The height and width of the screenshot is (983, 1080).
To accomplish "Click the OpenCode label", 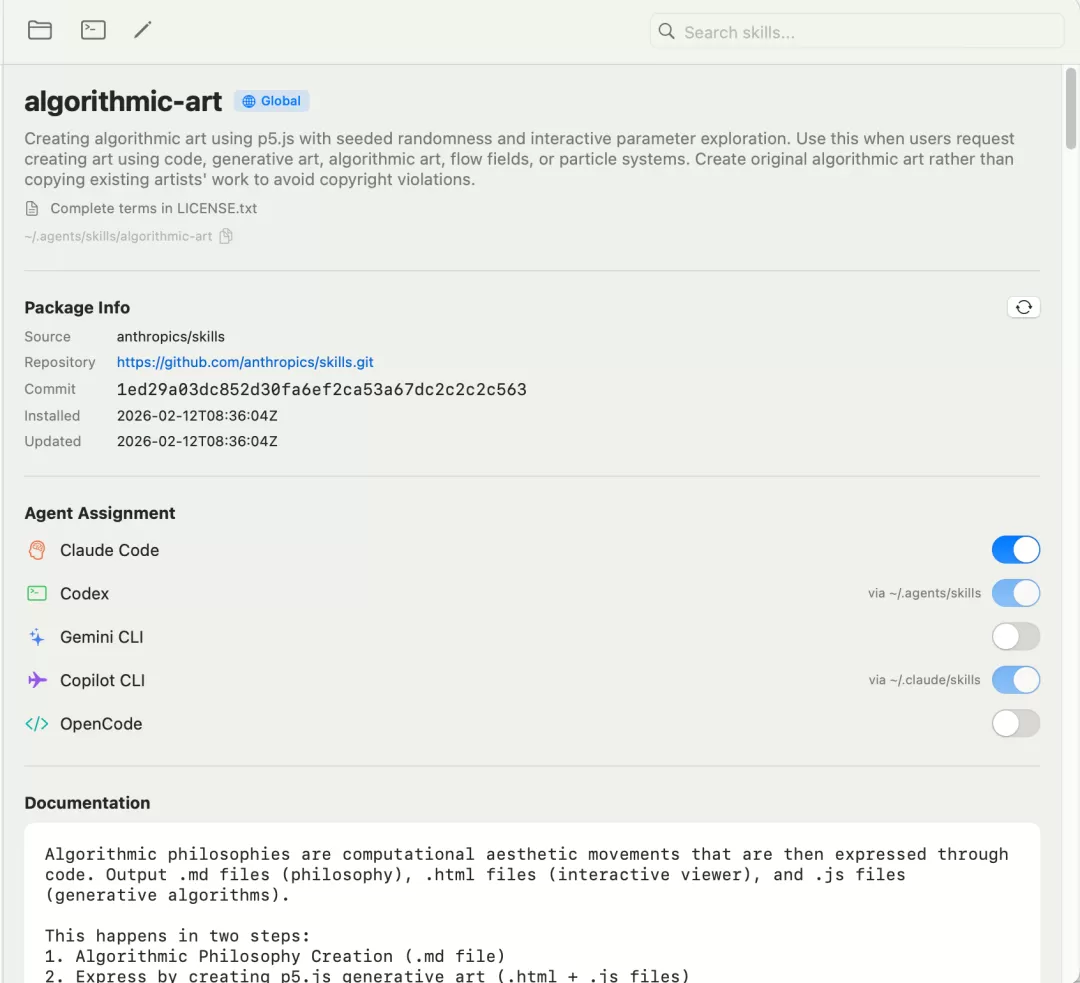I will 101,724.
